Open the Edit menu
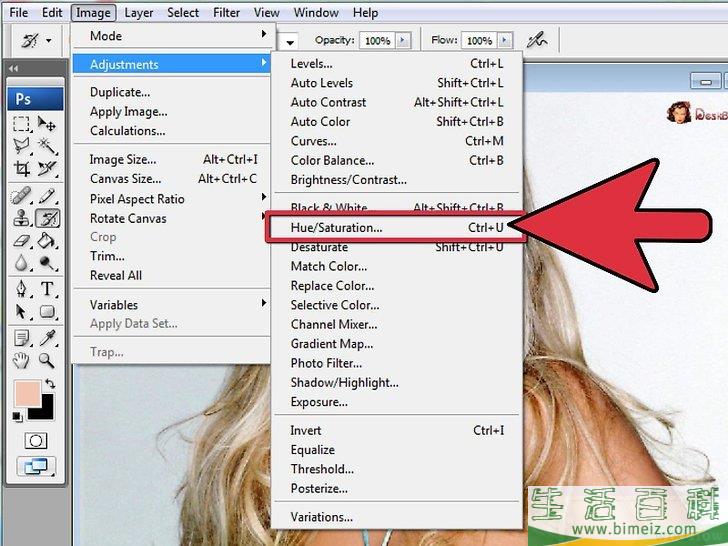The width and height of the screenshot is (728, 546). 52,13
